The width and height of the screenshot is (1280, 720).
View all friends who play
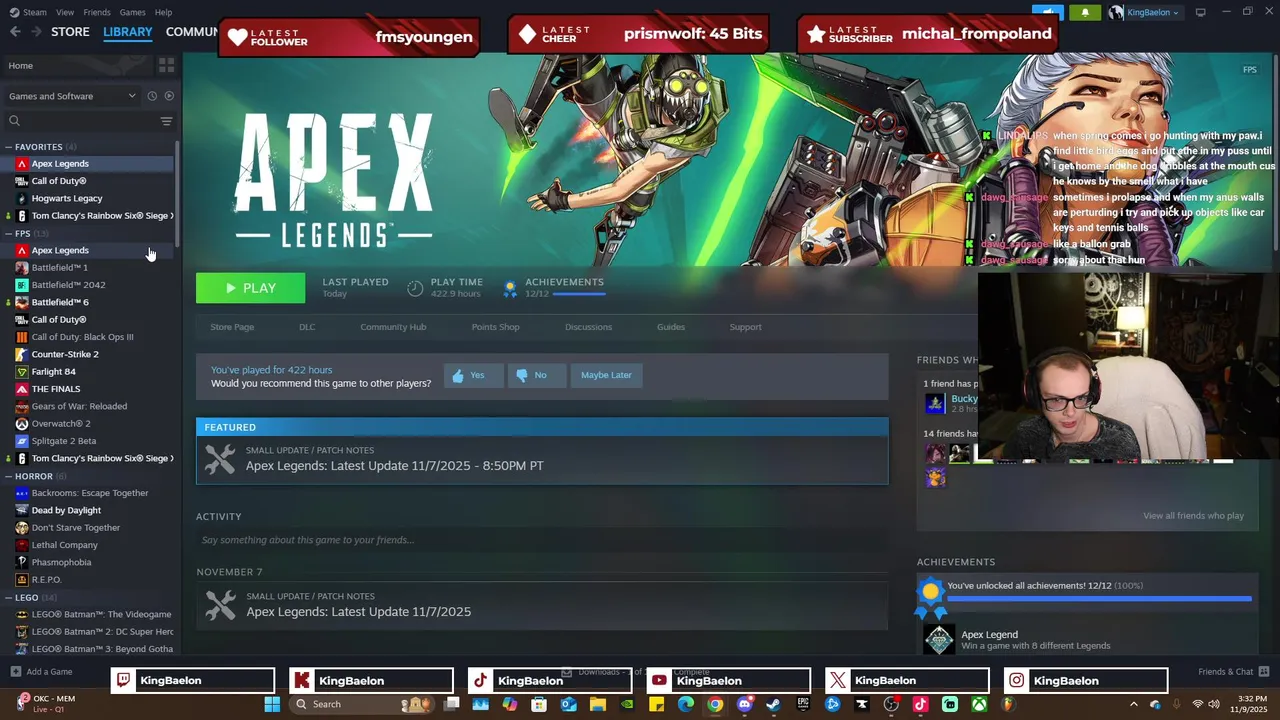(x=1193, y=516)
